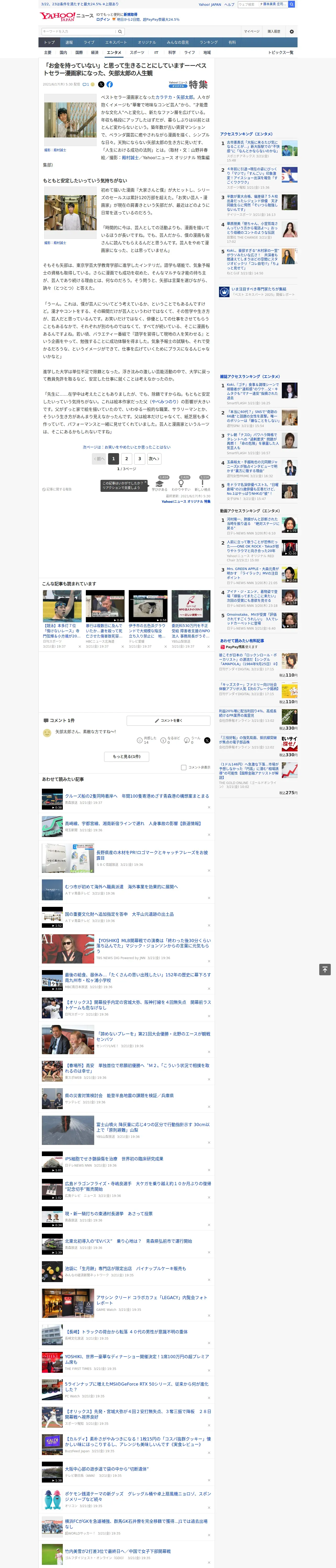Screen dimensions: 336x1568
Task: Open the 伊予市の五色浜グラウンド video thumbnail
Action: (x=148, y=606)
